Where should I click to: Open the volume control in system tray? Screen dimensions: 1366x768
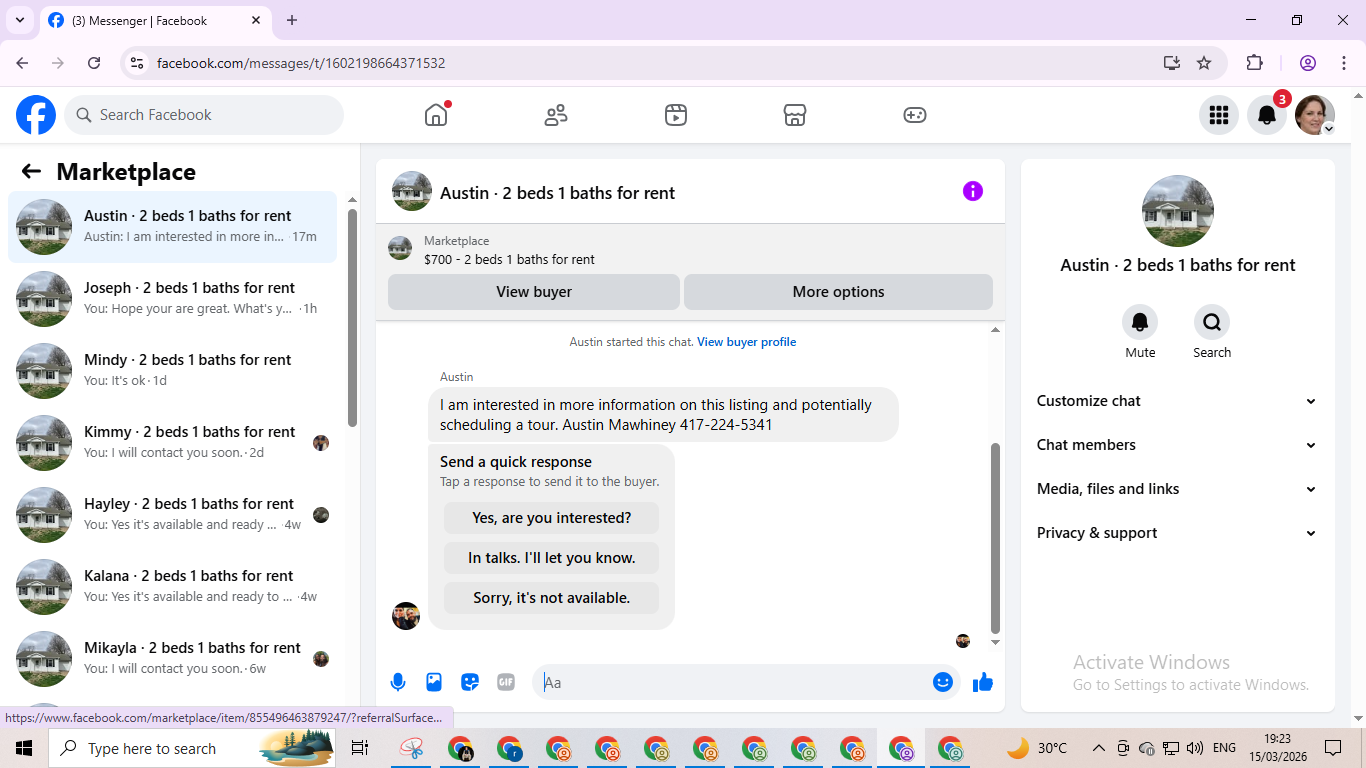(1195, 748)
